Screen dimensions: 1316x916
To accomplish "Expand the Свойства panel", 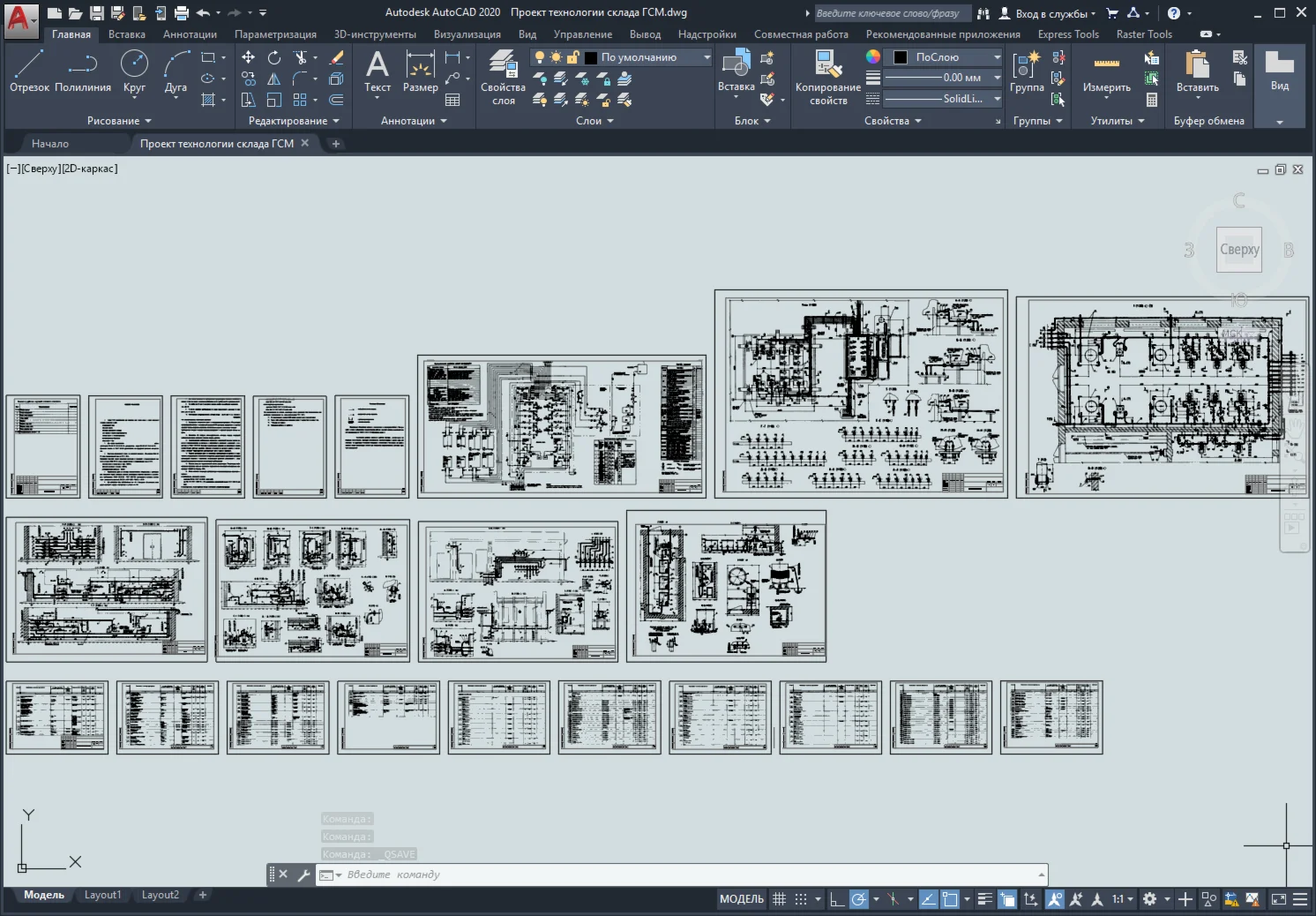I will (x=893, y=121).
